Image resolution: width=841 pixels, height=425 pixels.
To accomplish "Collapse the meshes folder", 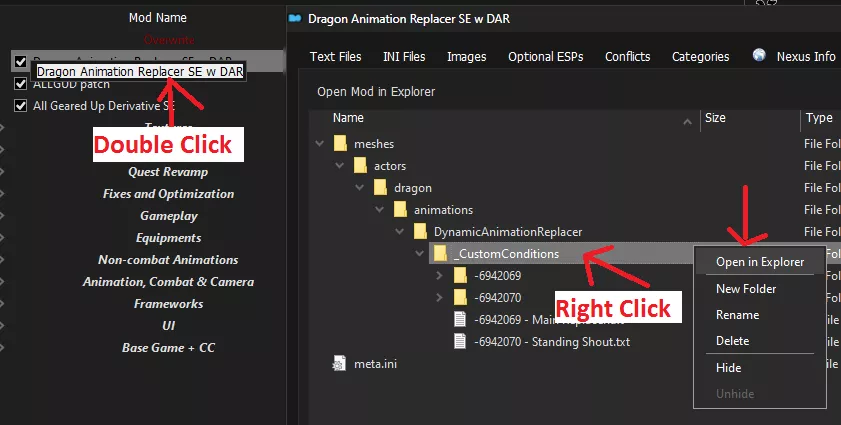I will tap(320, 144).
